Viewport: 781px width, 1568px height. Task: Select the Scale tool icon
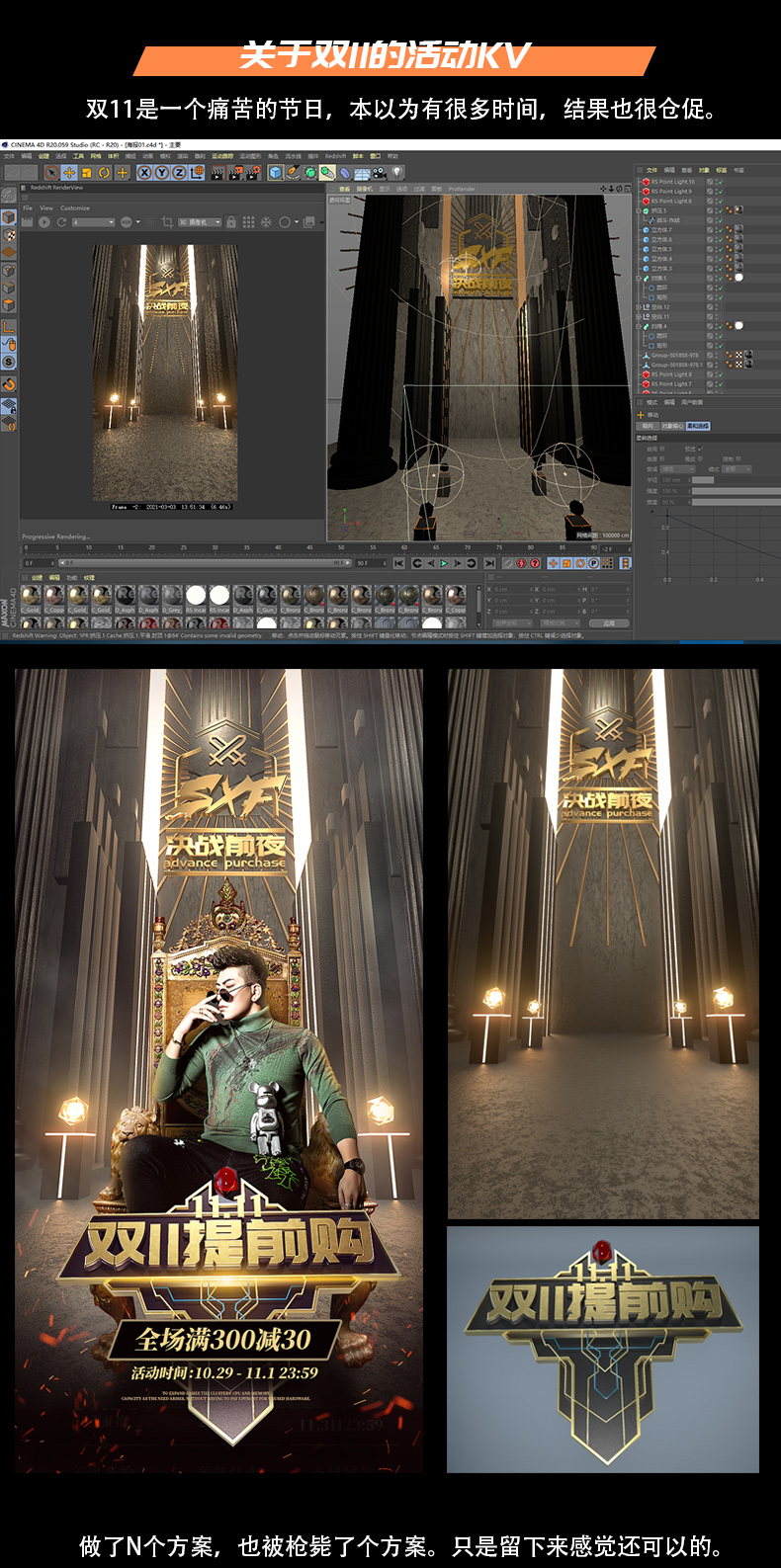click(86, 172)
